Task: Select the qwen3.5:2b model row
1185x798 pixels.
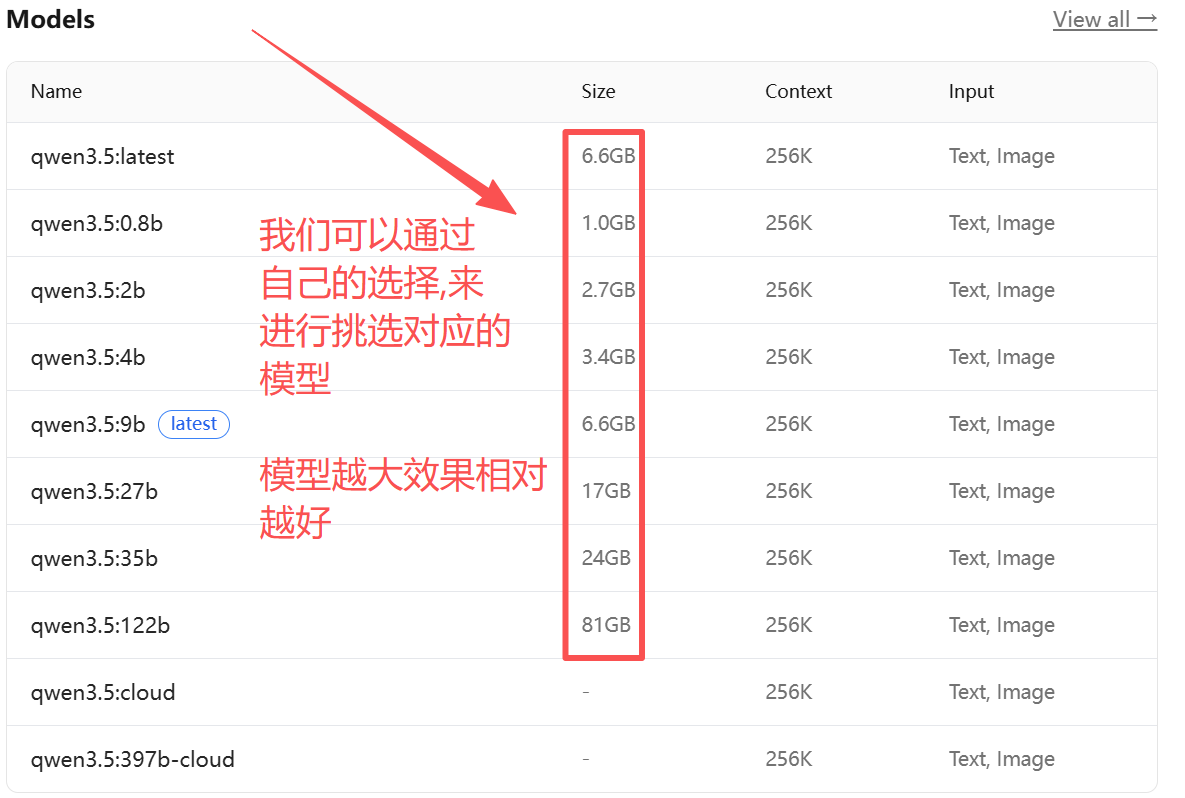Action: pyautogui.click(x=582, y=290)
